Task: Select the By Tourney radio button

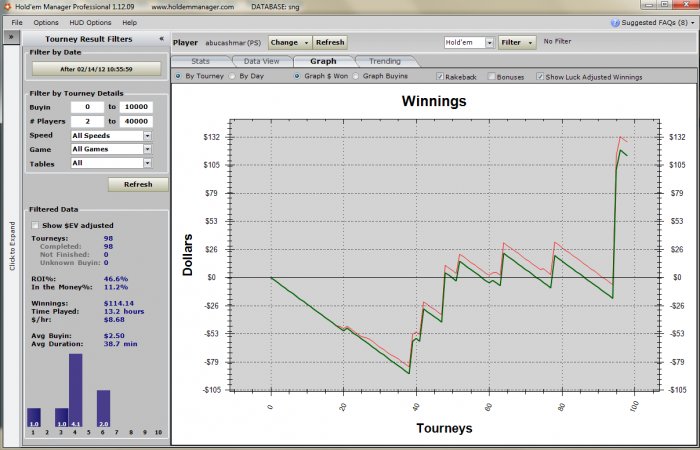Action: [x=179, y=76]
